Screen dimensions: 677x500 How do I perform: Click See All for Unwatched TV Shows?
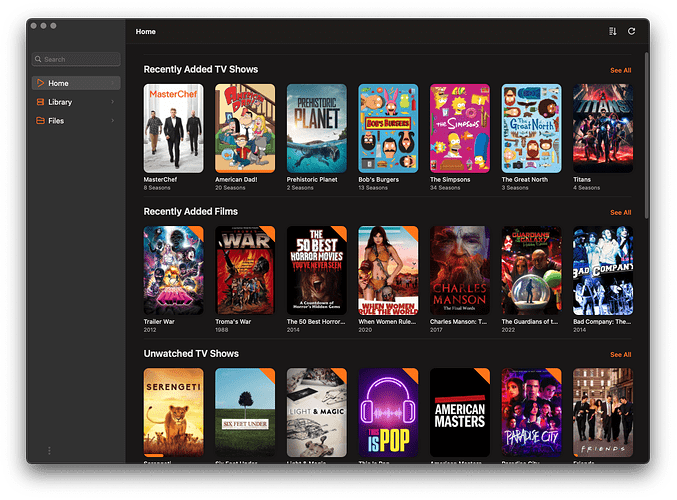(620, 354)
